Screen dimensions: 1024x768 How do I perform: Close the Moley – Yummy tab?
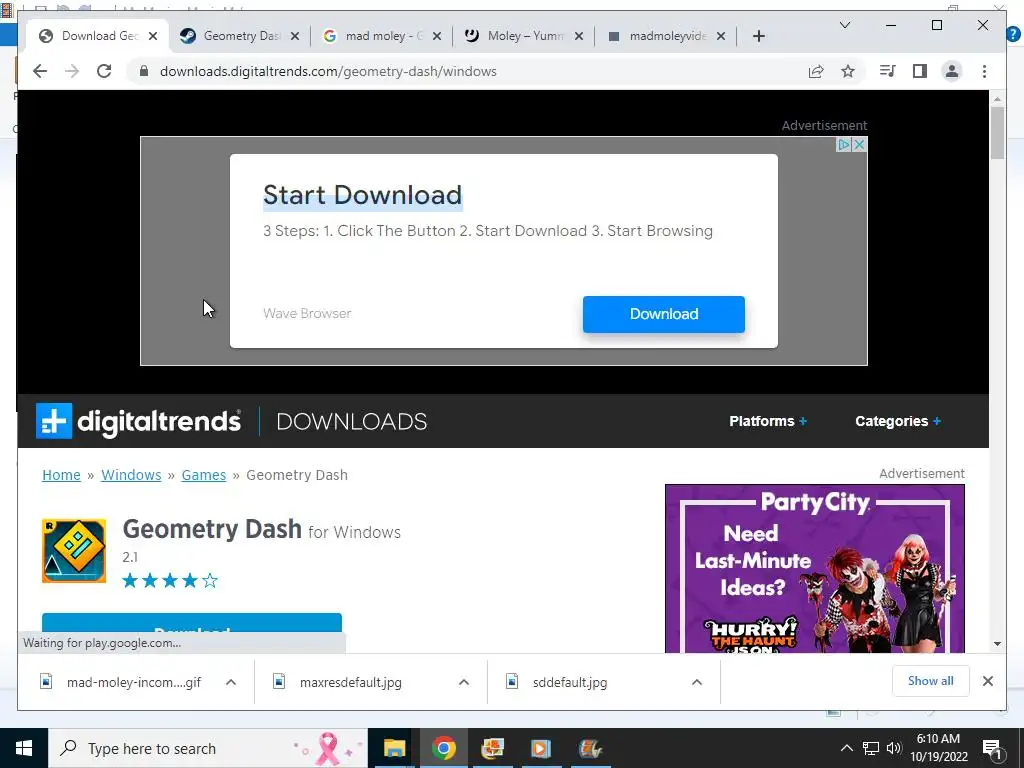coord(579,36)
